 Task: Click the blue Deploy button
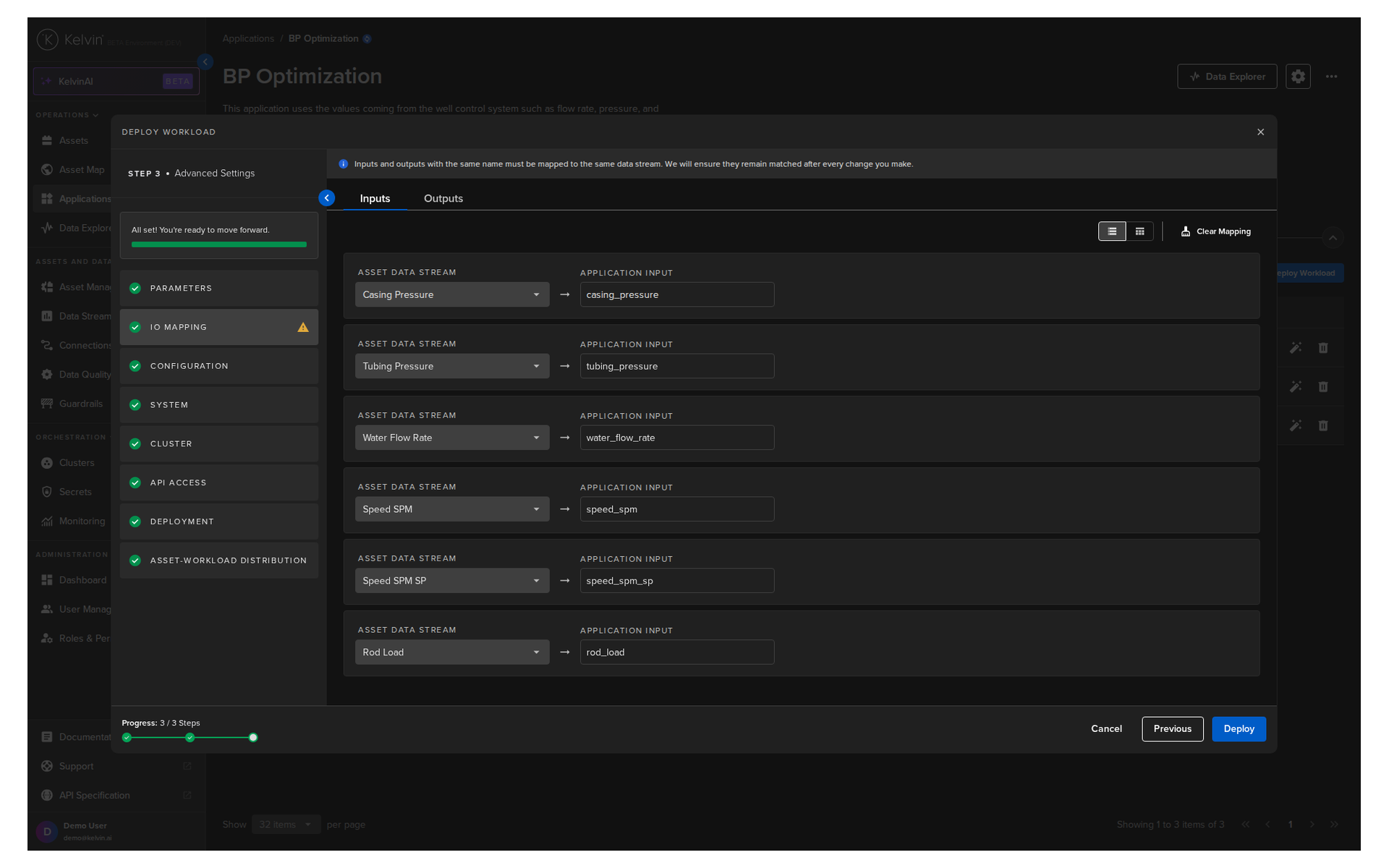click(1239, 729)
